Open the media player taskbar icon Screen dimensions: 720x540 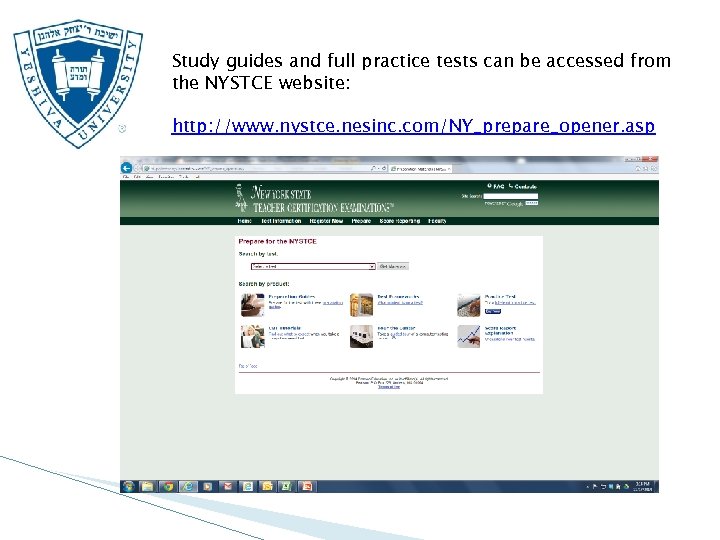[208, 486]
